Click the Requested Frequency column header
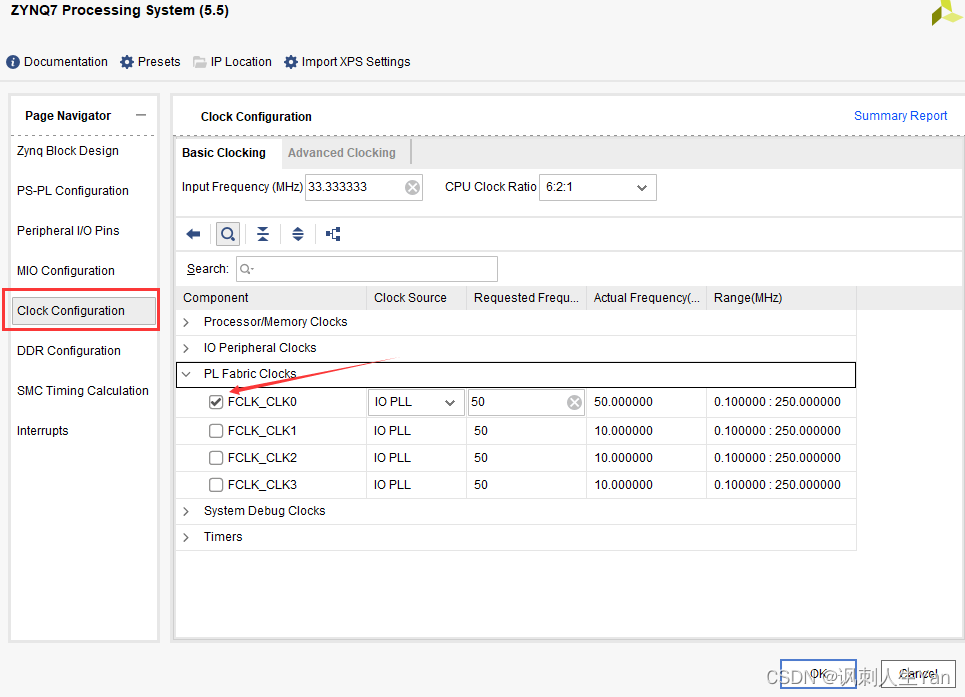The width and height of the screenshot is (965, 697). [x=526, y=298]
